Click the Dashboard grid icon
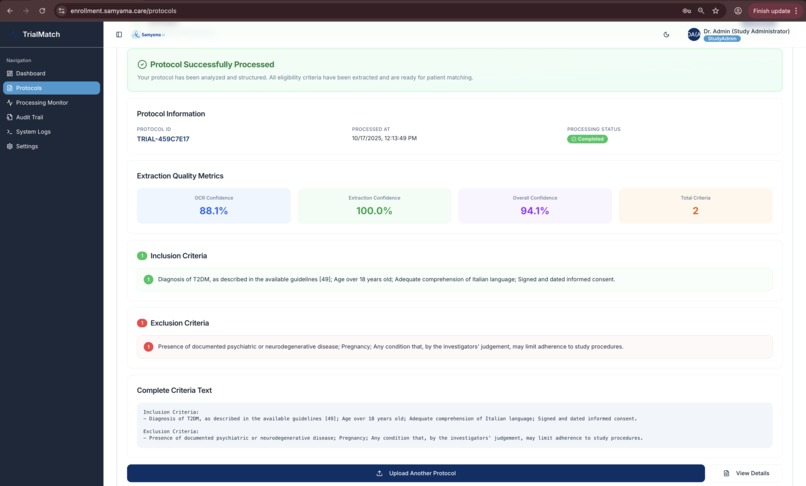 10,74
